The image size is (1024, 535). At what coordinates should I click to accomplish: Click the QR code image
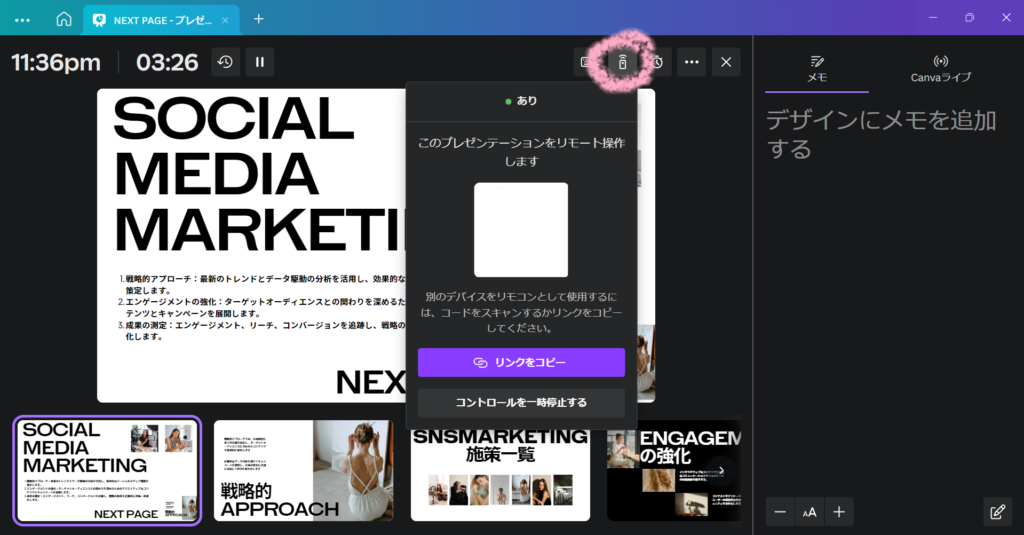521,230
